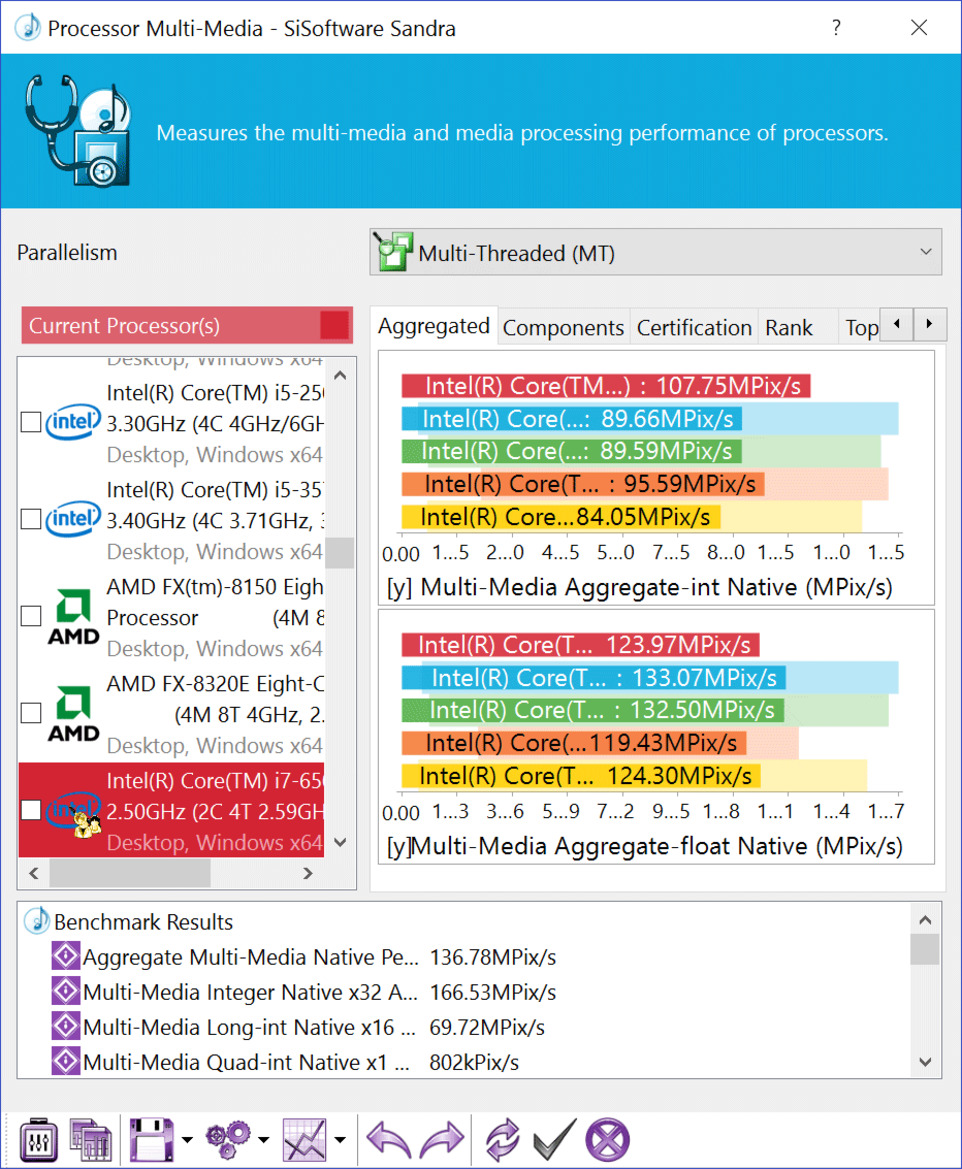The image size is (962, 1169).
Task: Select the green 89.59MPix/s chart bar
Action: (572, 451)
